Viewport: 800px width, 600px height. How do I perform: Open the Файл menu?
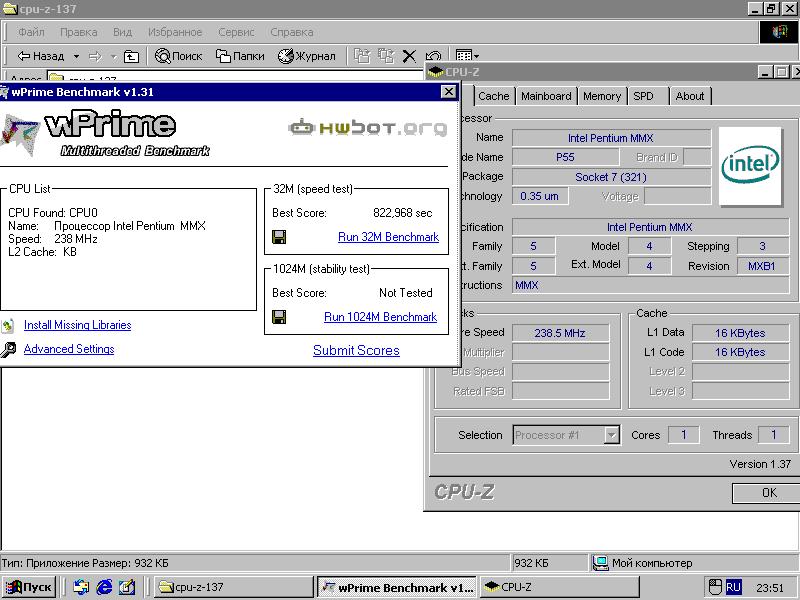coord(31,32)
